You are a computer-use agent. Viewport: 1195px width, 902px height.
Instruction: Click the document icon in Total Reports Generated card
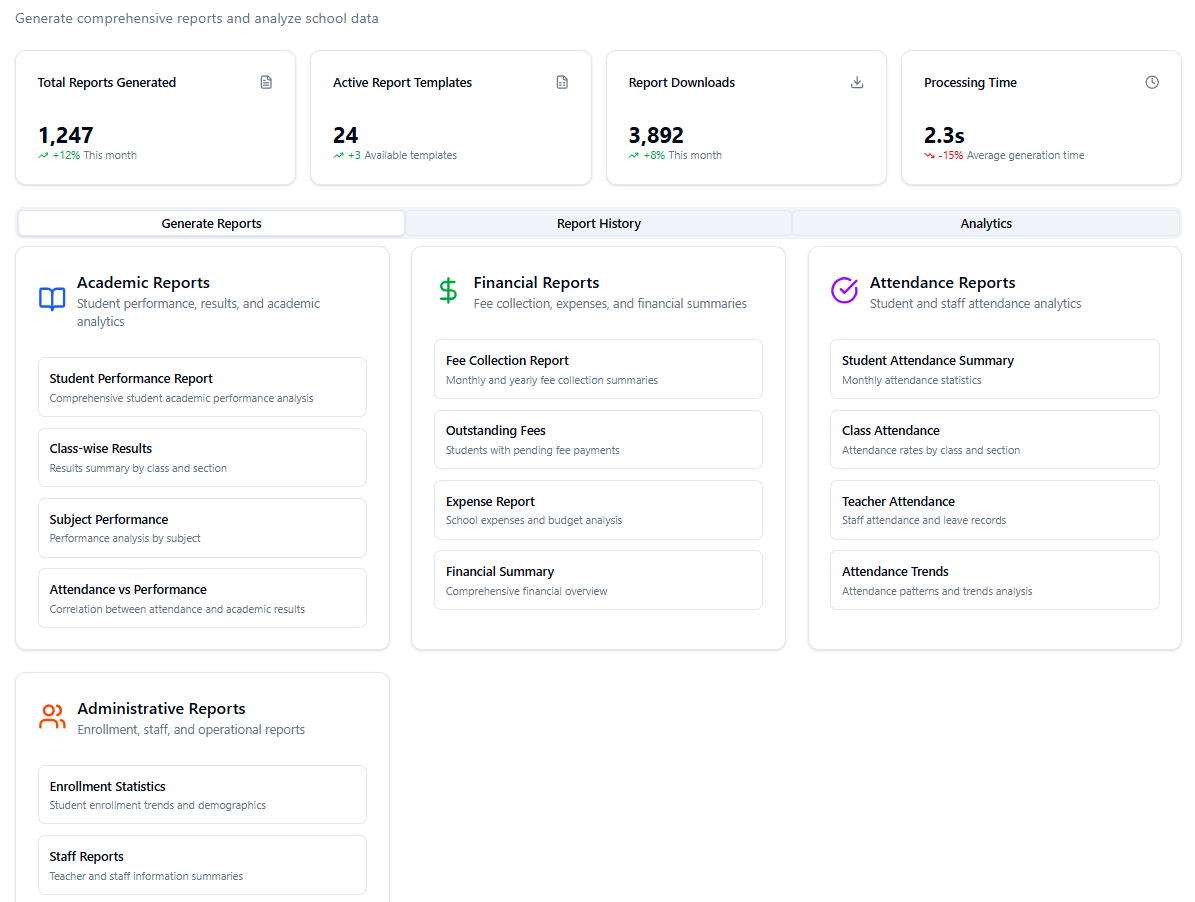click(266, 82)
